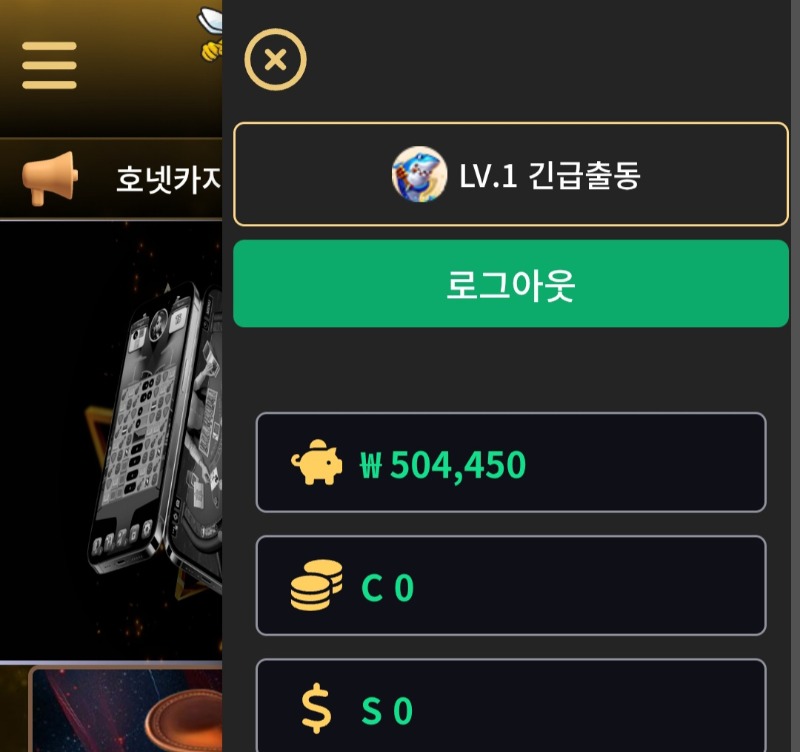Open the ₩ 504,450 balance box

point(511,462)
